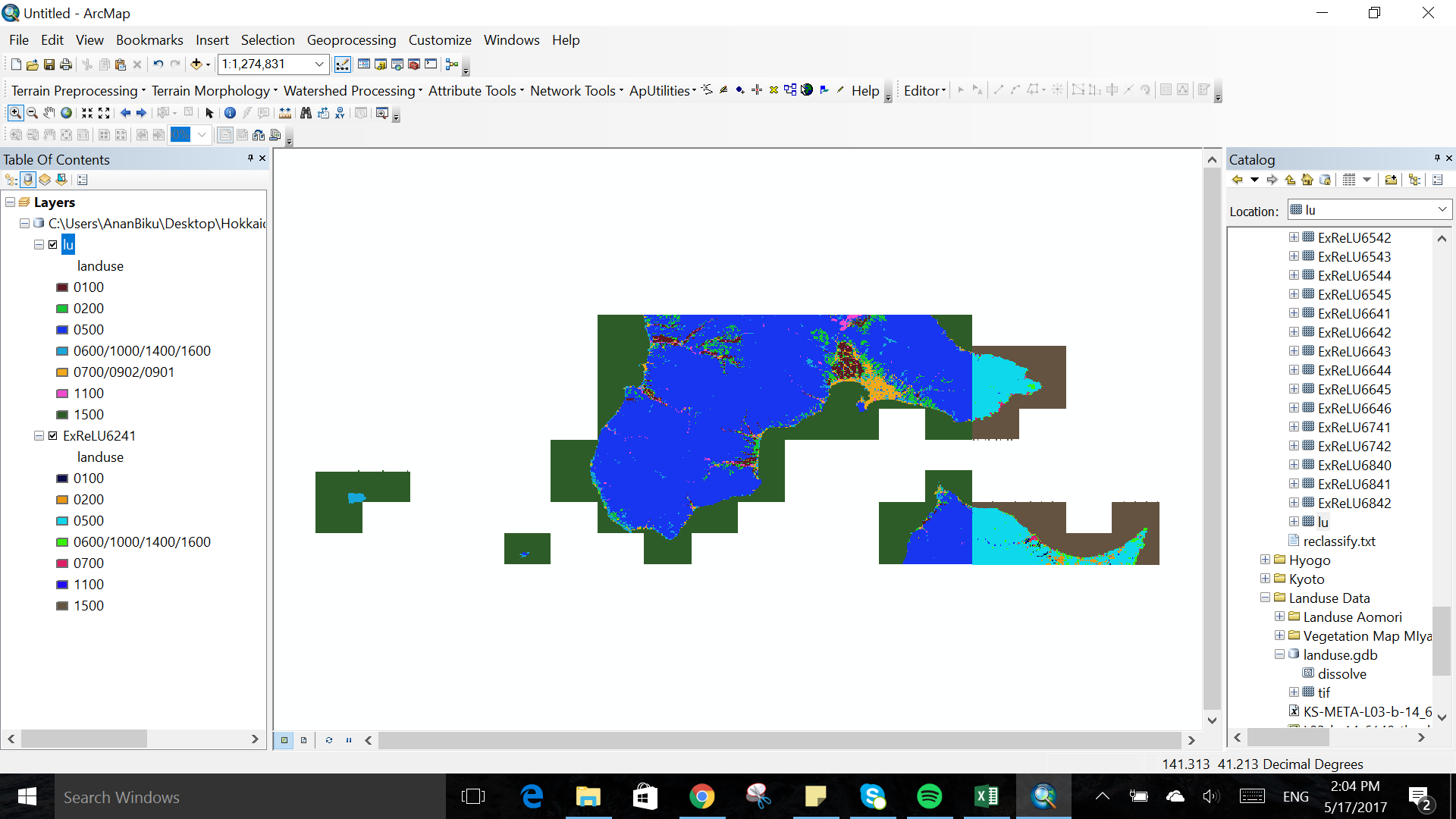Expand the Hyogo folder in Catalog
1456x819 pixels.
tap(1265, 560)
